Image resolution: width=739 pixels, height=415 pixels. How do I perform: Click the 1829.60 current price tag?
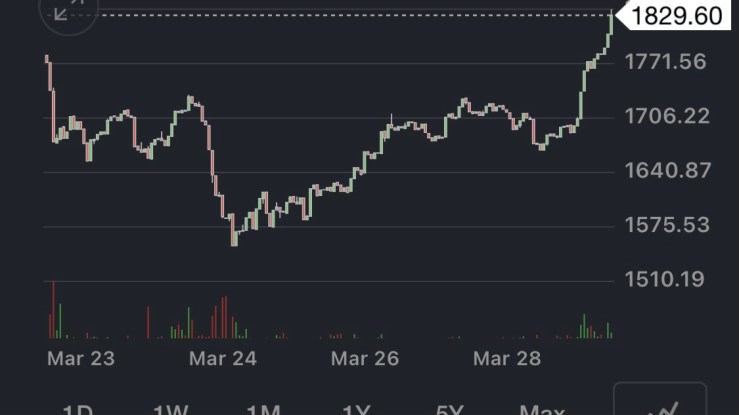click(678, 16)
